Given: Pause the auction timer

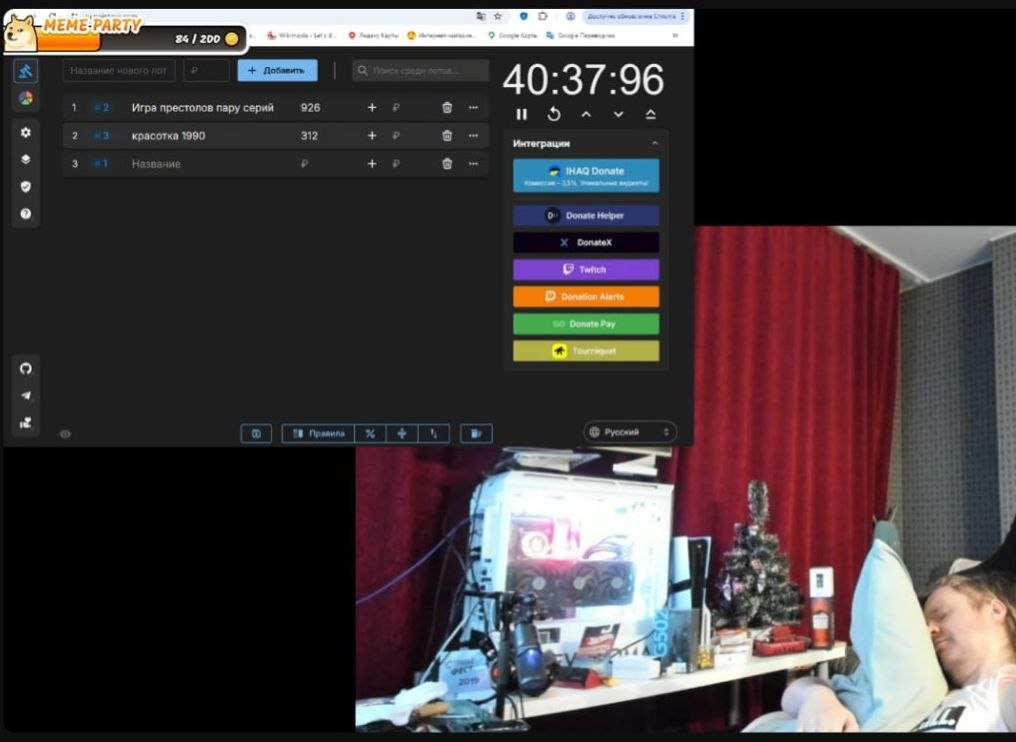Looking at the screenshot, I should 522,115.
